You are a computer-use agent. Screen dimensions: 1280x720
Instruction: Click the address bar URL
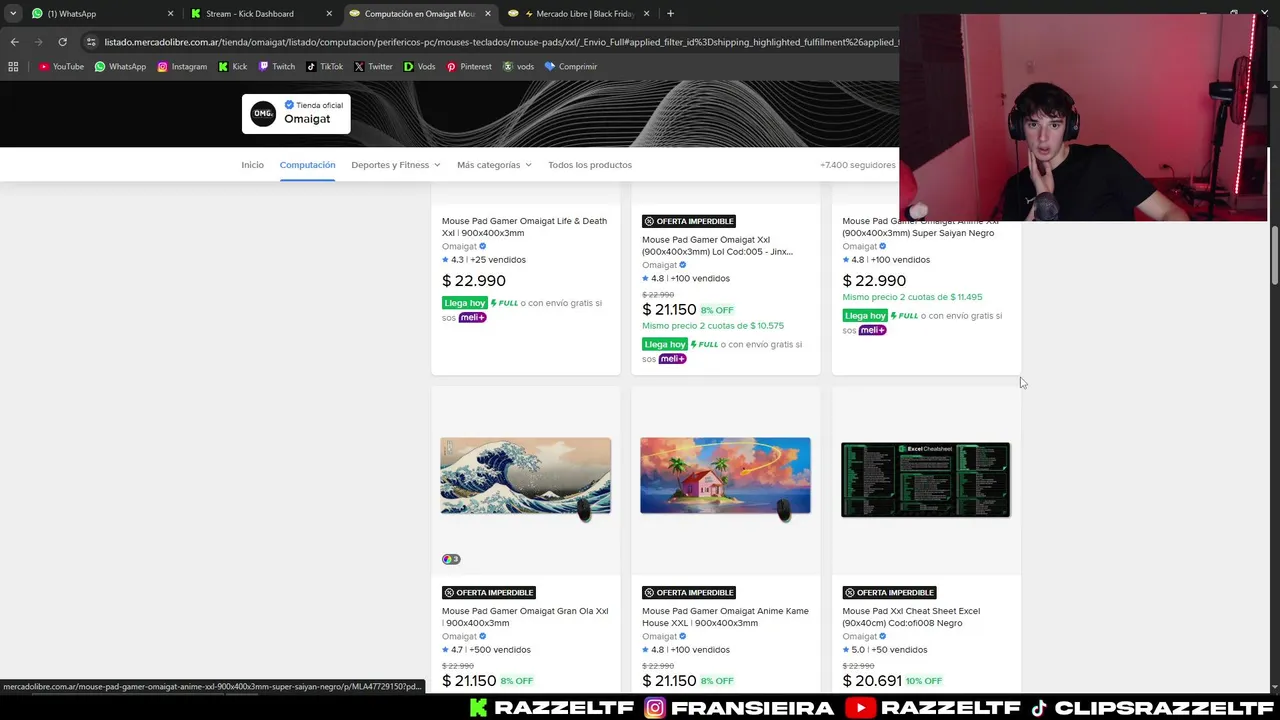[x=500, y=42]
